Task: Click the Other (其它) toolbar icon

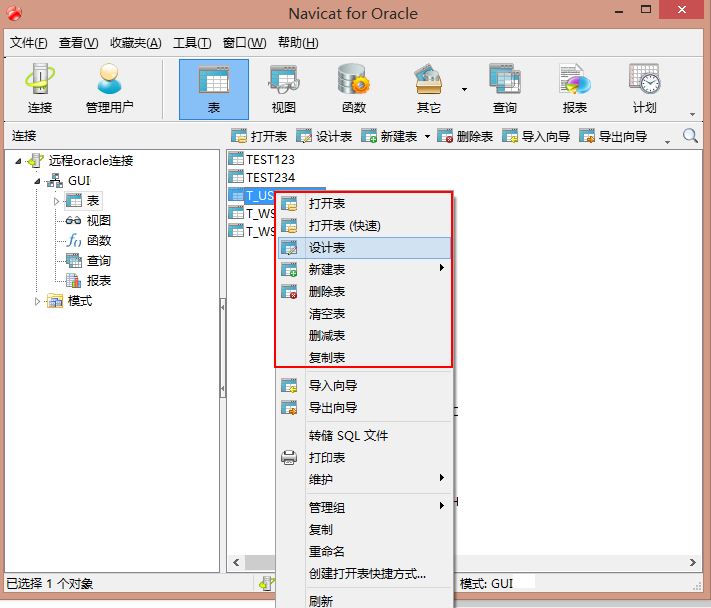Action: (428, 89)
